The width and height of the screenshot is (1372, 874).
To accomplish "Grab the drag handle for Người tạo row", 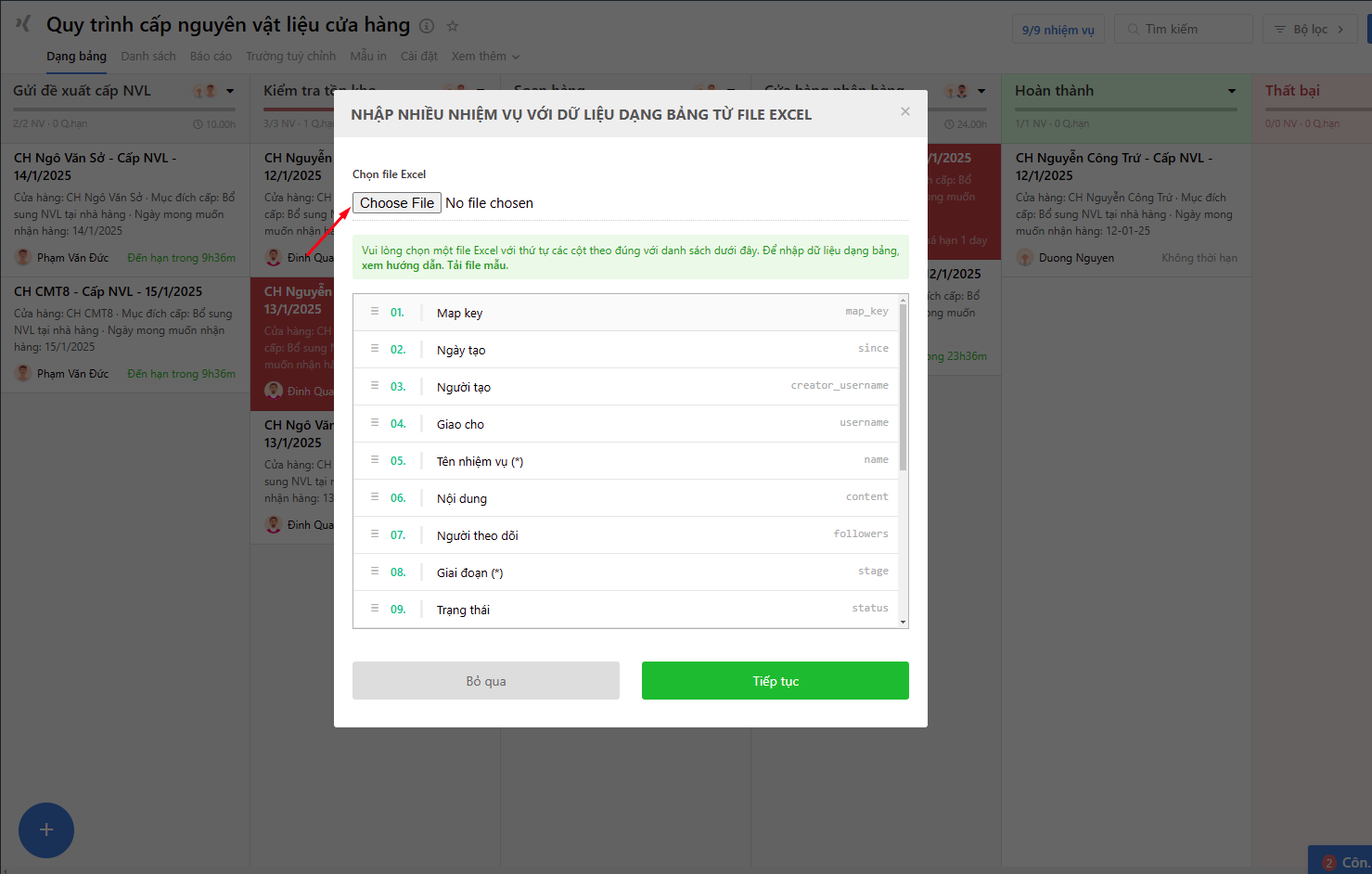I will click(x=375, y=386).
